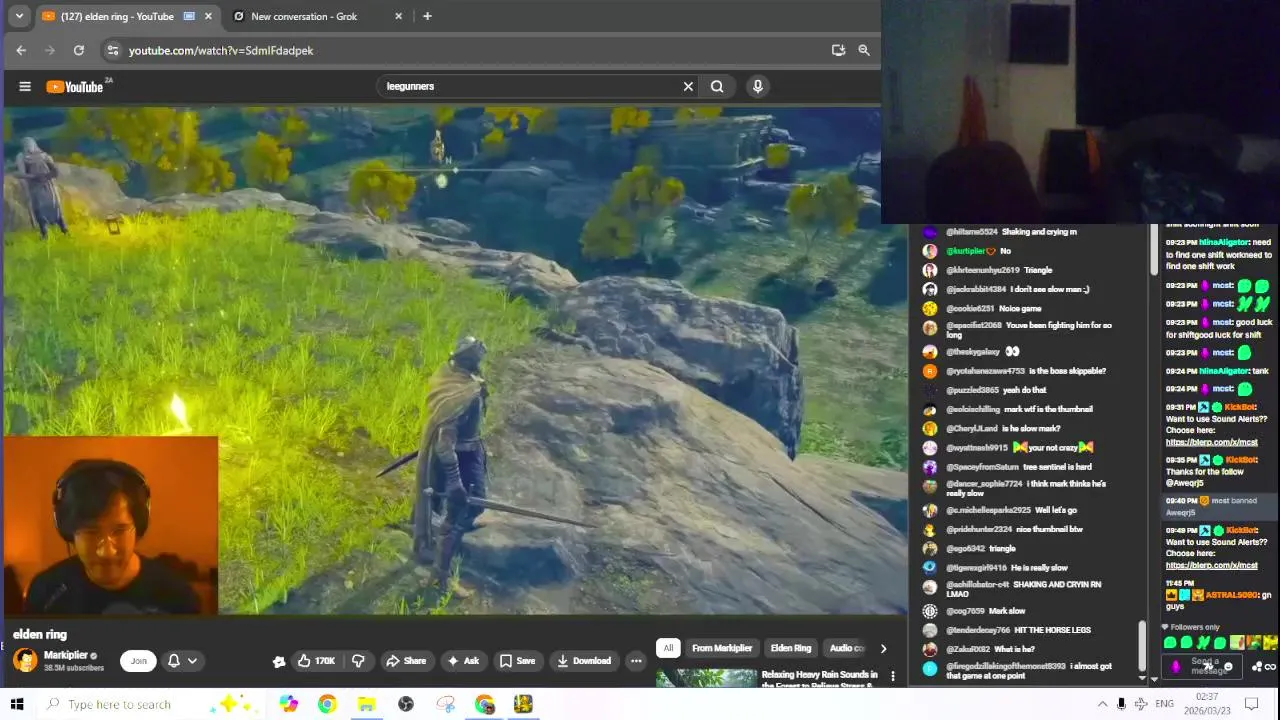Open install app icon in address bar
This screenshot has width=1280, height=720.
838,50
